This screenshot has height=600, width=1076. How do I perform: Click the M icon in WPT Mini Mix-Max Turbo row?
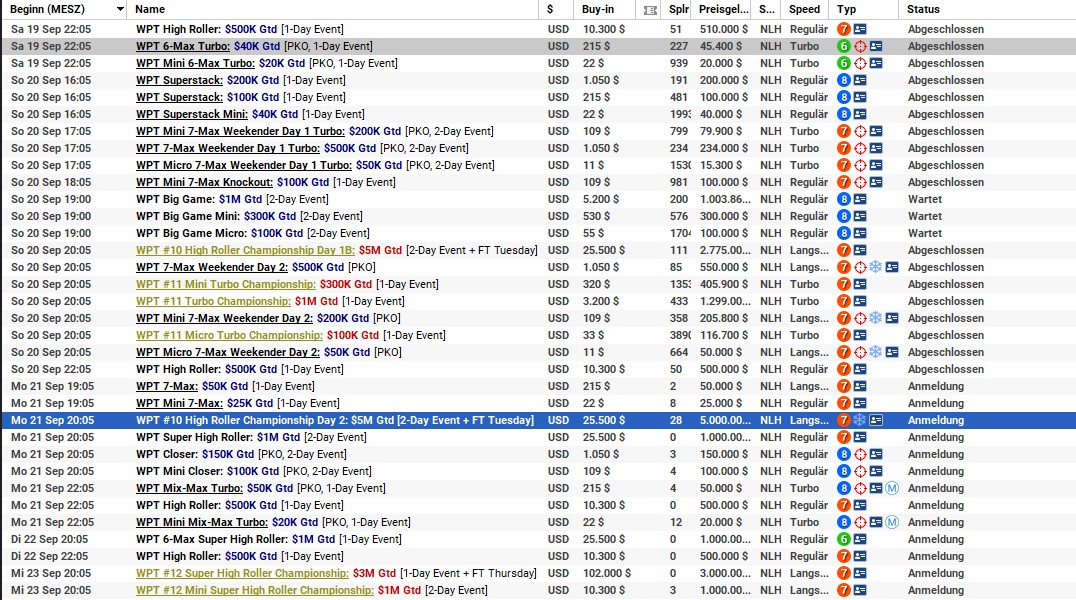click(x=892, y=522)
